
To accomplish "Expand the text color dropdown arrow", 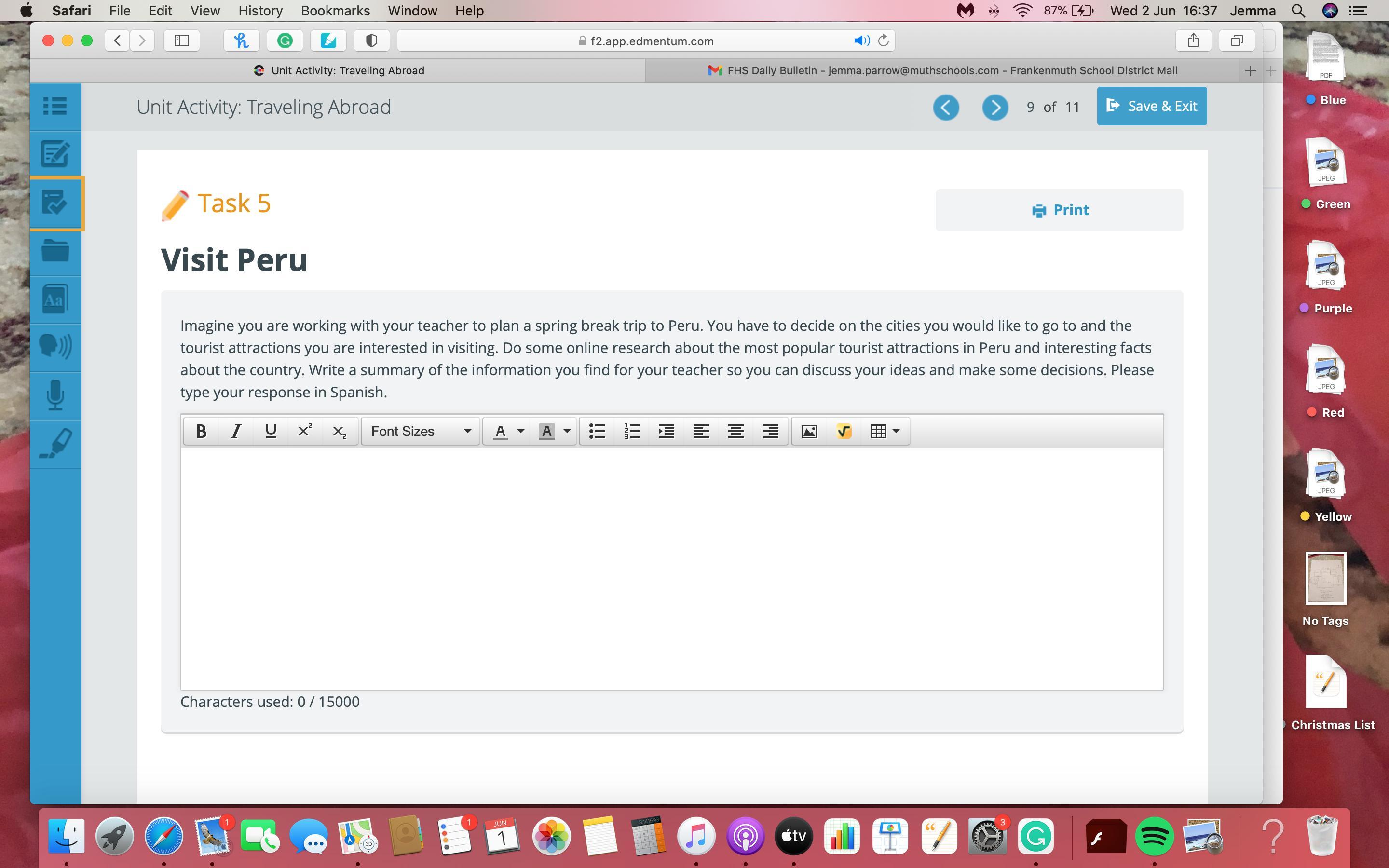I will pyautogui.click(x=520, y=431).
